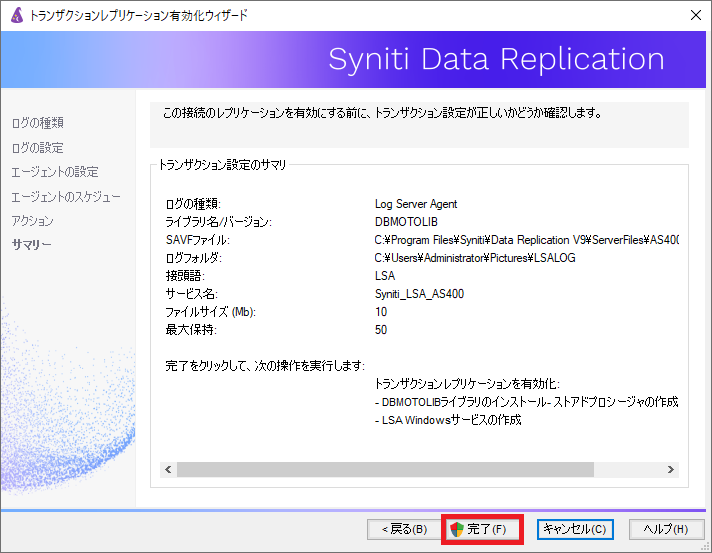This screenshot has width=712, height=553.
Task: Open help with ヘルプ(H) button
Action: [666, 529]
